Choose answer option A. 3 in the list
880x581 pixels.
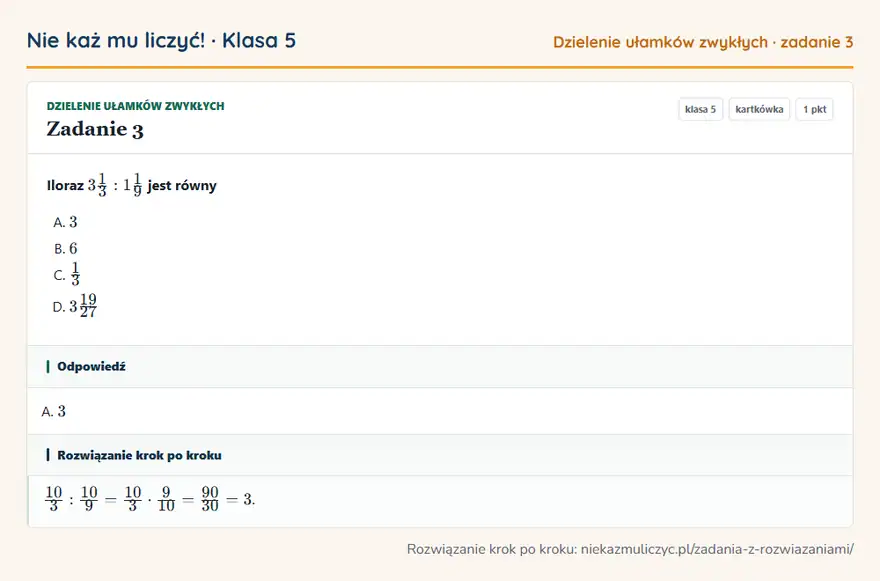click(65, 222)
